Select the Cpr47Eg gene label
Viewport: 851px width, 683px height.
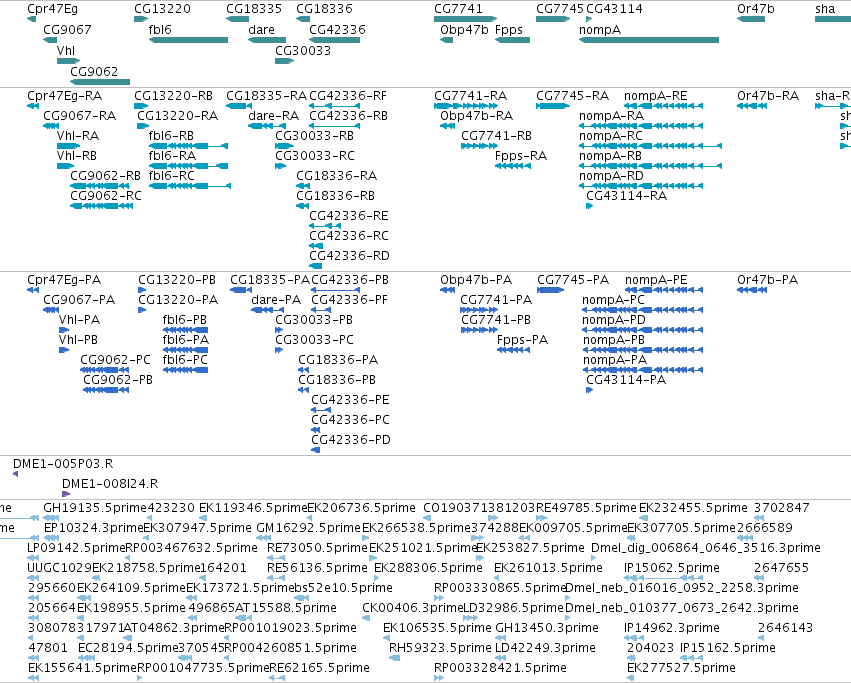(52, 9)
